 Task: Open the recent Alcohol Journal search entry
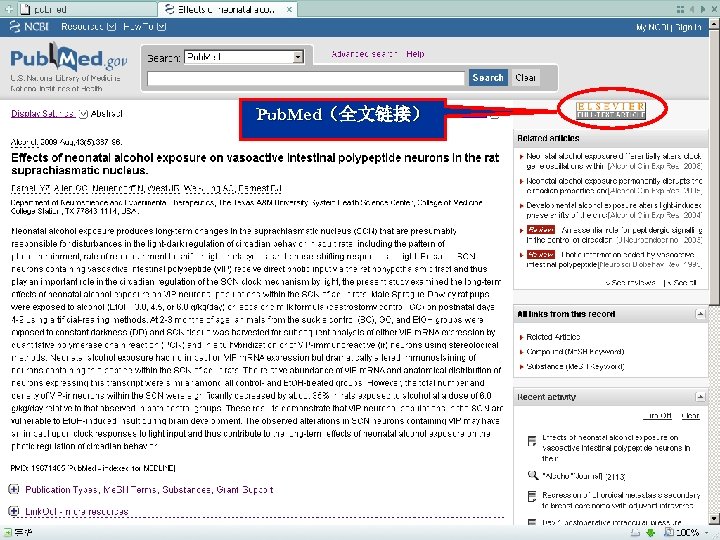(x=584, y=477)
